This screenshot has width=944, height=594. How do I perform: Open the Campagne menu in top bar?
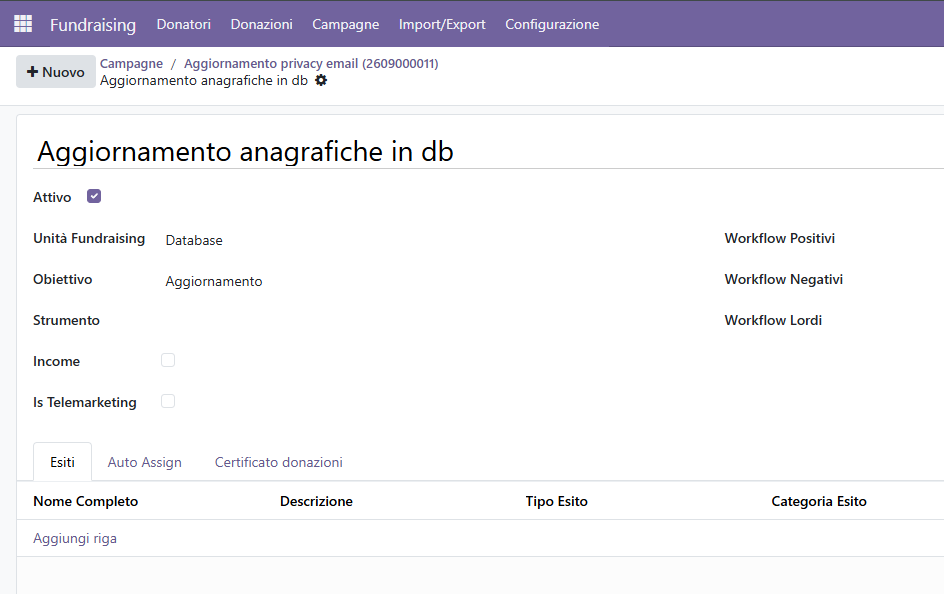tap(346, 24)
